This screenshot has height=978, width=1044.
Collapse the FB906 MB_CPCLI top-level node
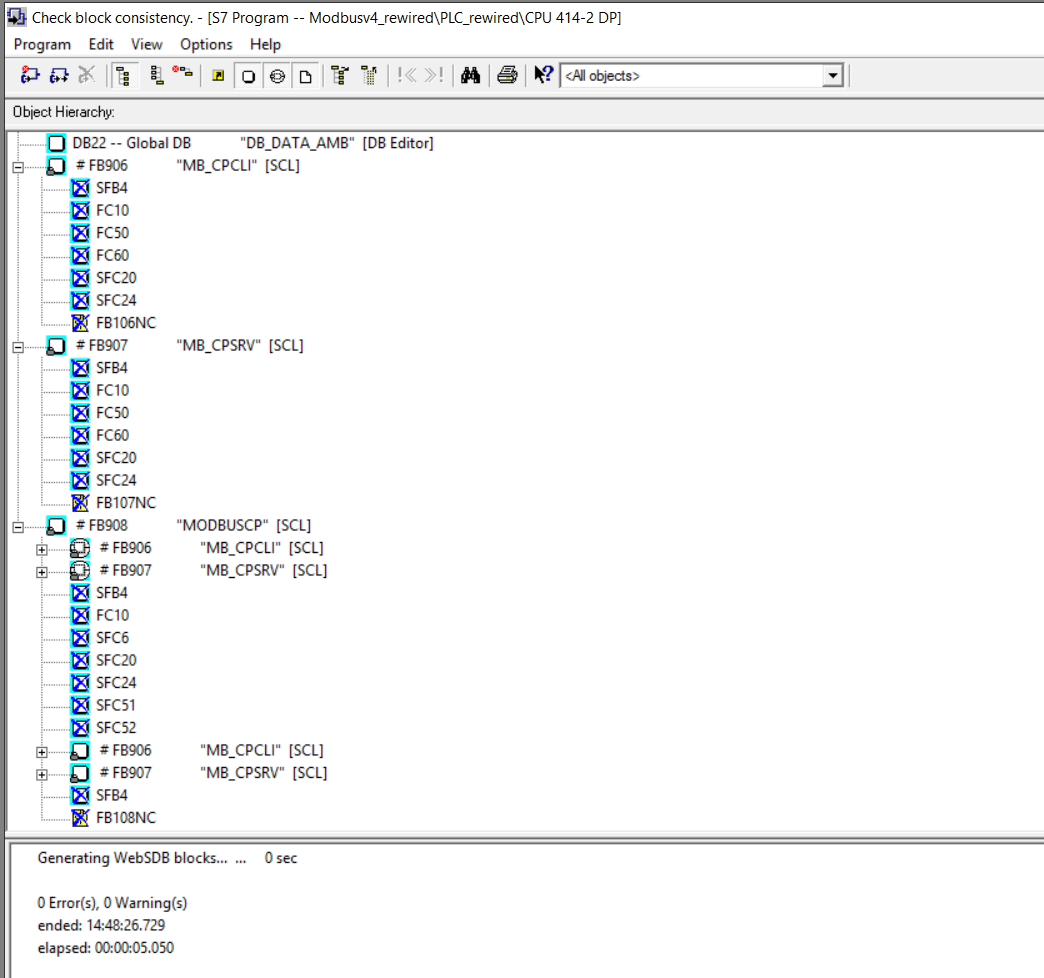click(17, 166)
